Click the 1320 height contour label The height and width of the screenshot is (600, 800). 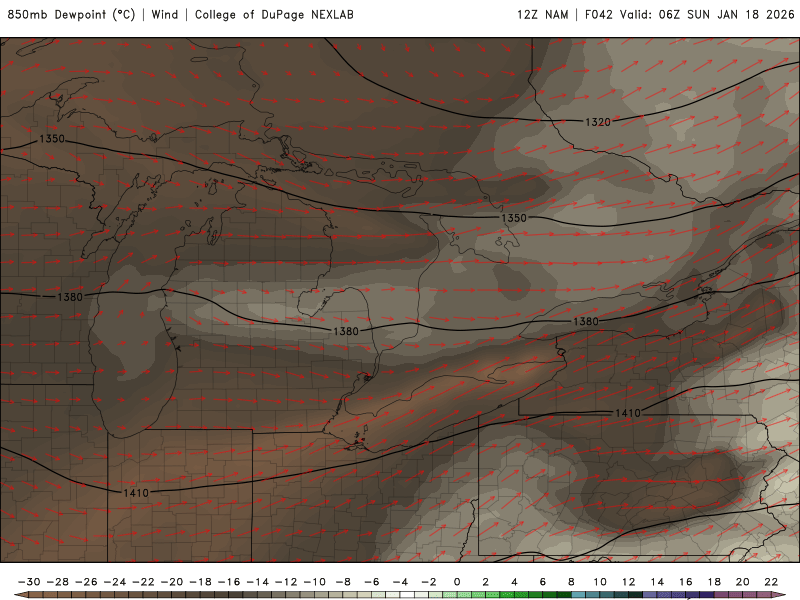tap(597, 122)
